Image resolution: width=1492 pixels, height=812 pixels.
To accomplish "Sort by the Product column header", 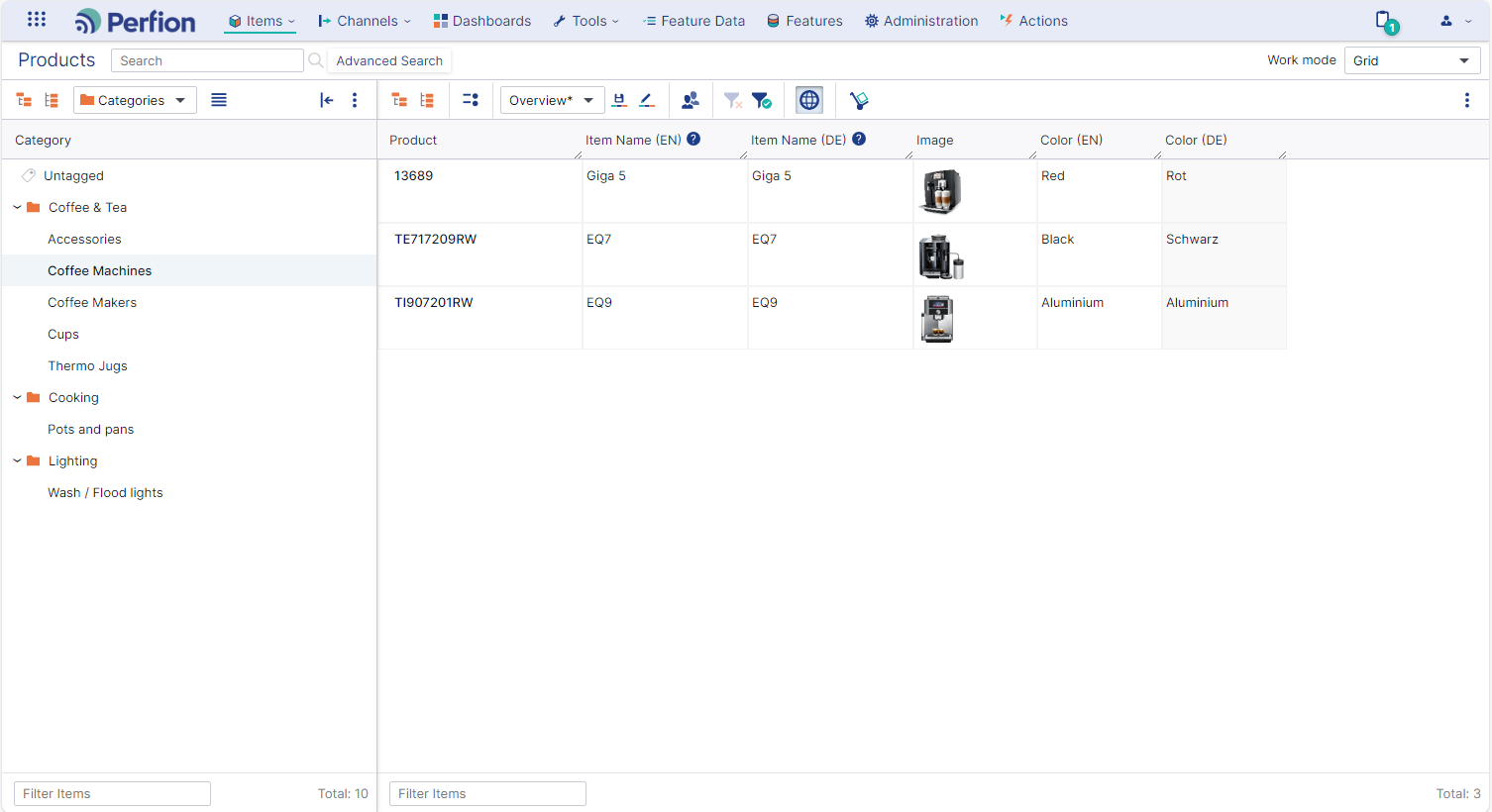I will point(413,140).
